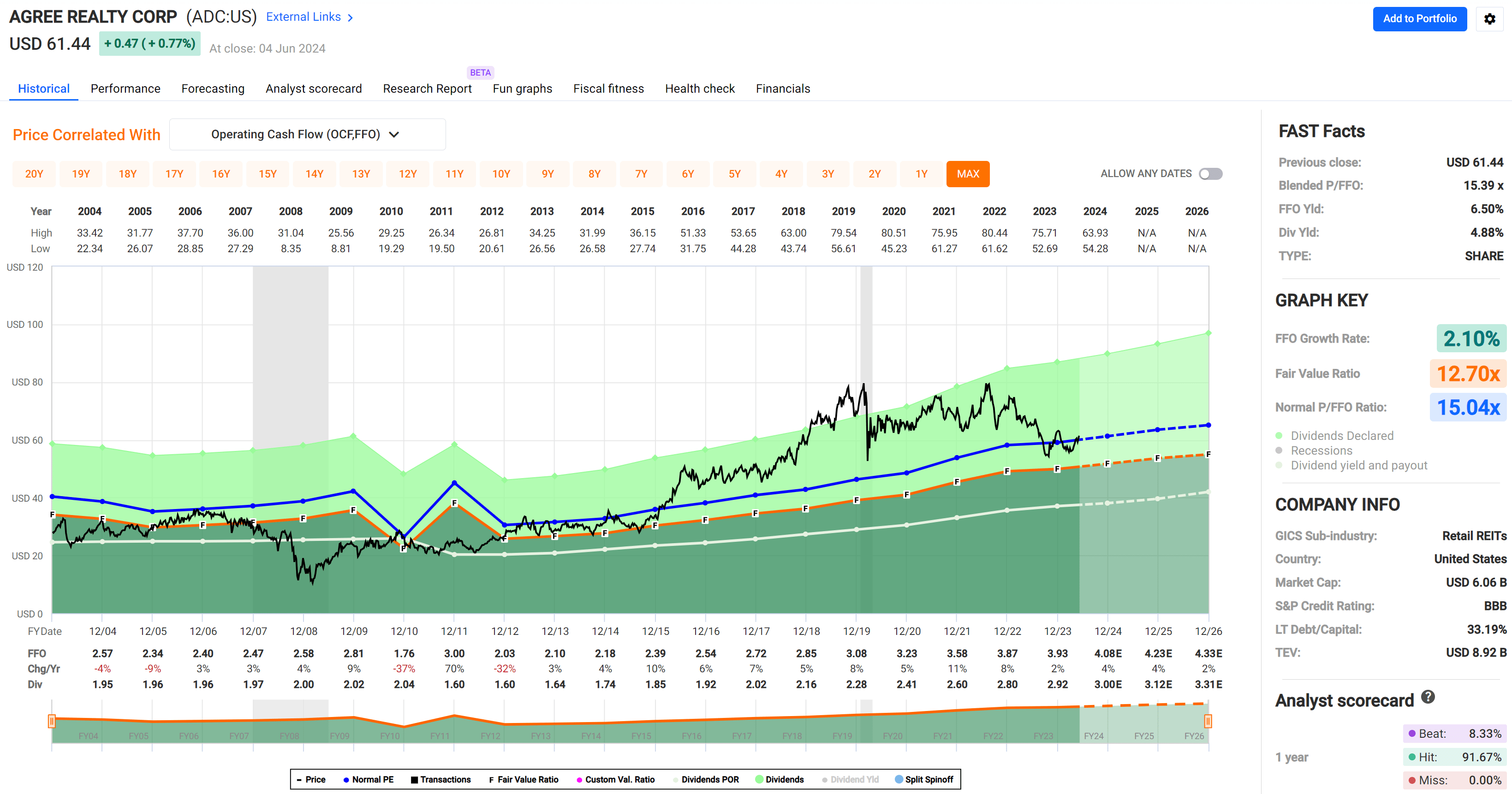Screen dimensions: 1512x794
Task: Click the right range slider handle
Action: (1208, 721)
